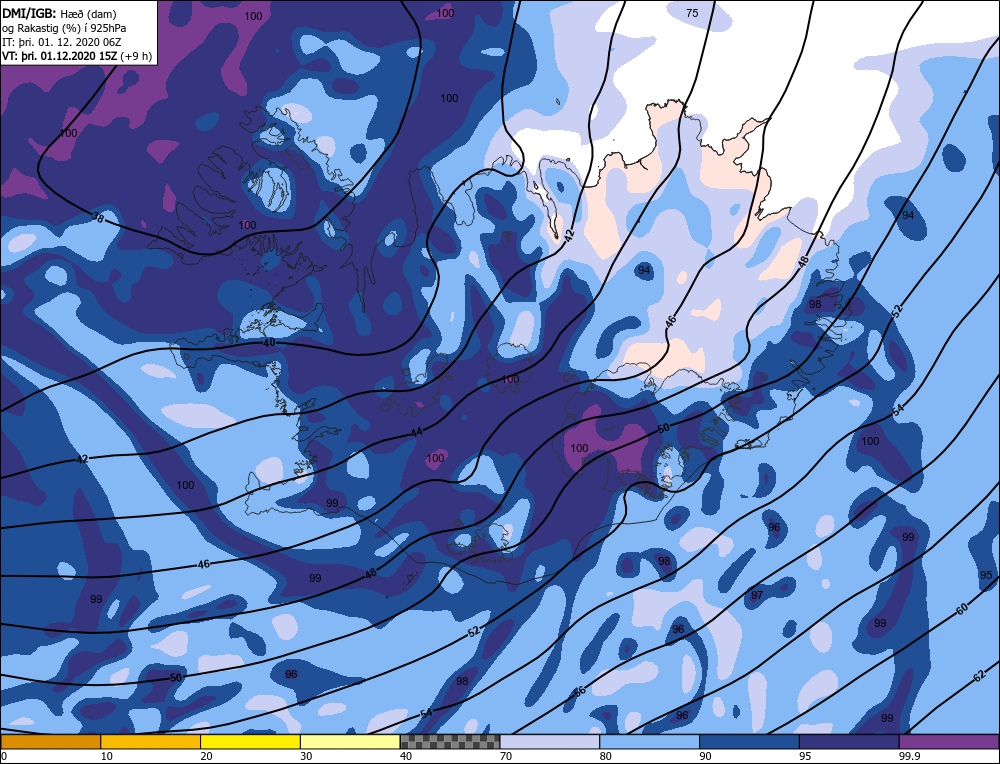Click the legend tick label '20'
This screenshot has height=764, width=1000.
coord(207,756)
